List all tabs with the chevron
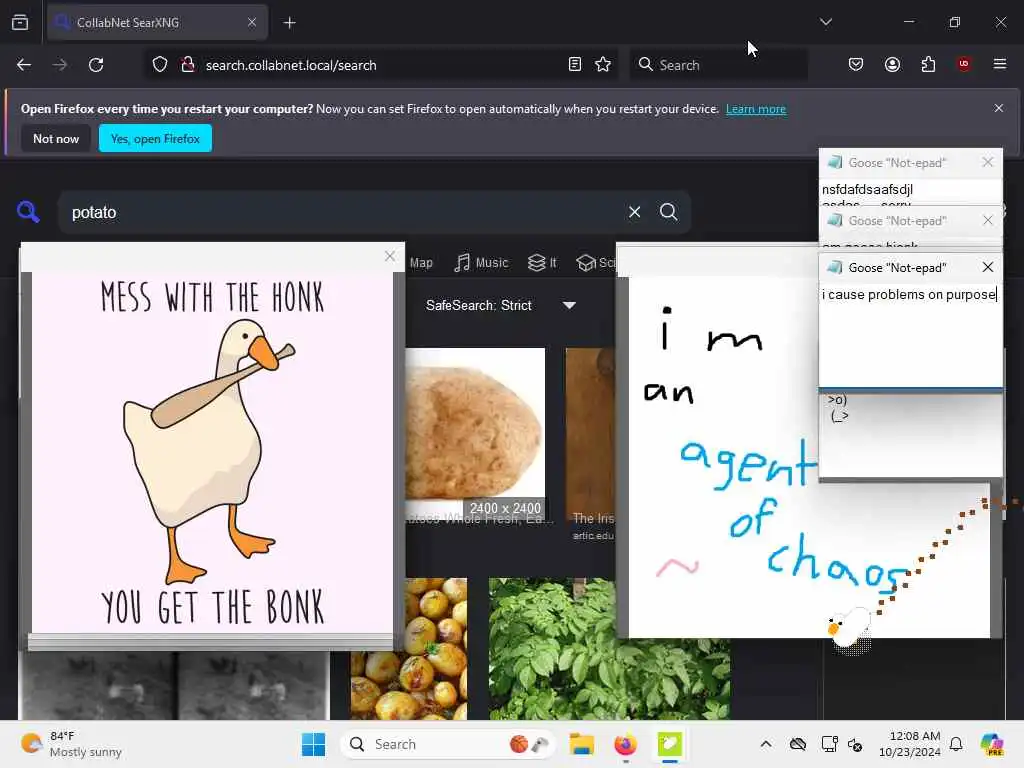The width and height of the screenshot is (1024, 768). [x=826, y=22]
